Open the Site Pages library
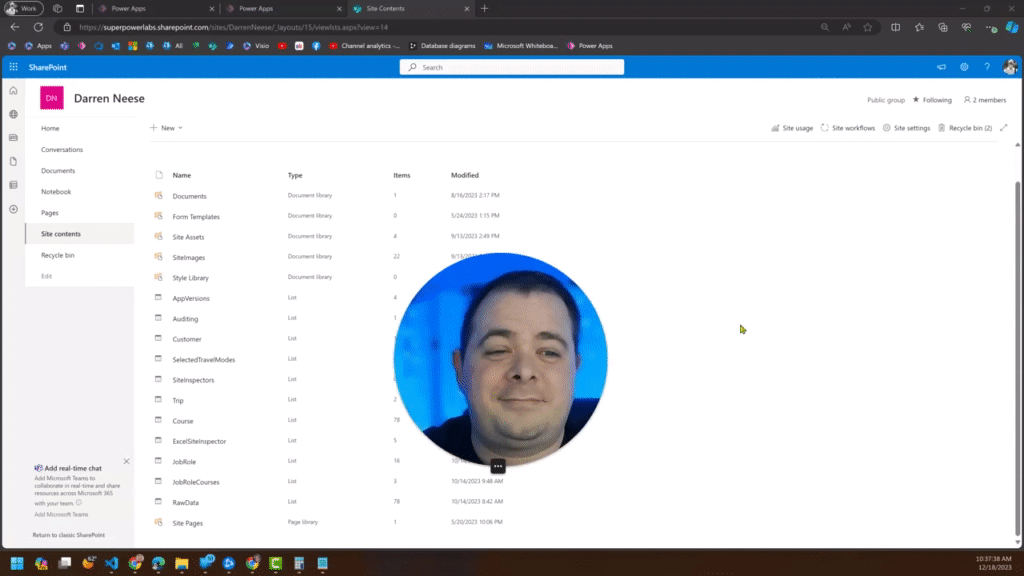This screenshot has width=1024, height=576. coord(187,523)
